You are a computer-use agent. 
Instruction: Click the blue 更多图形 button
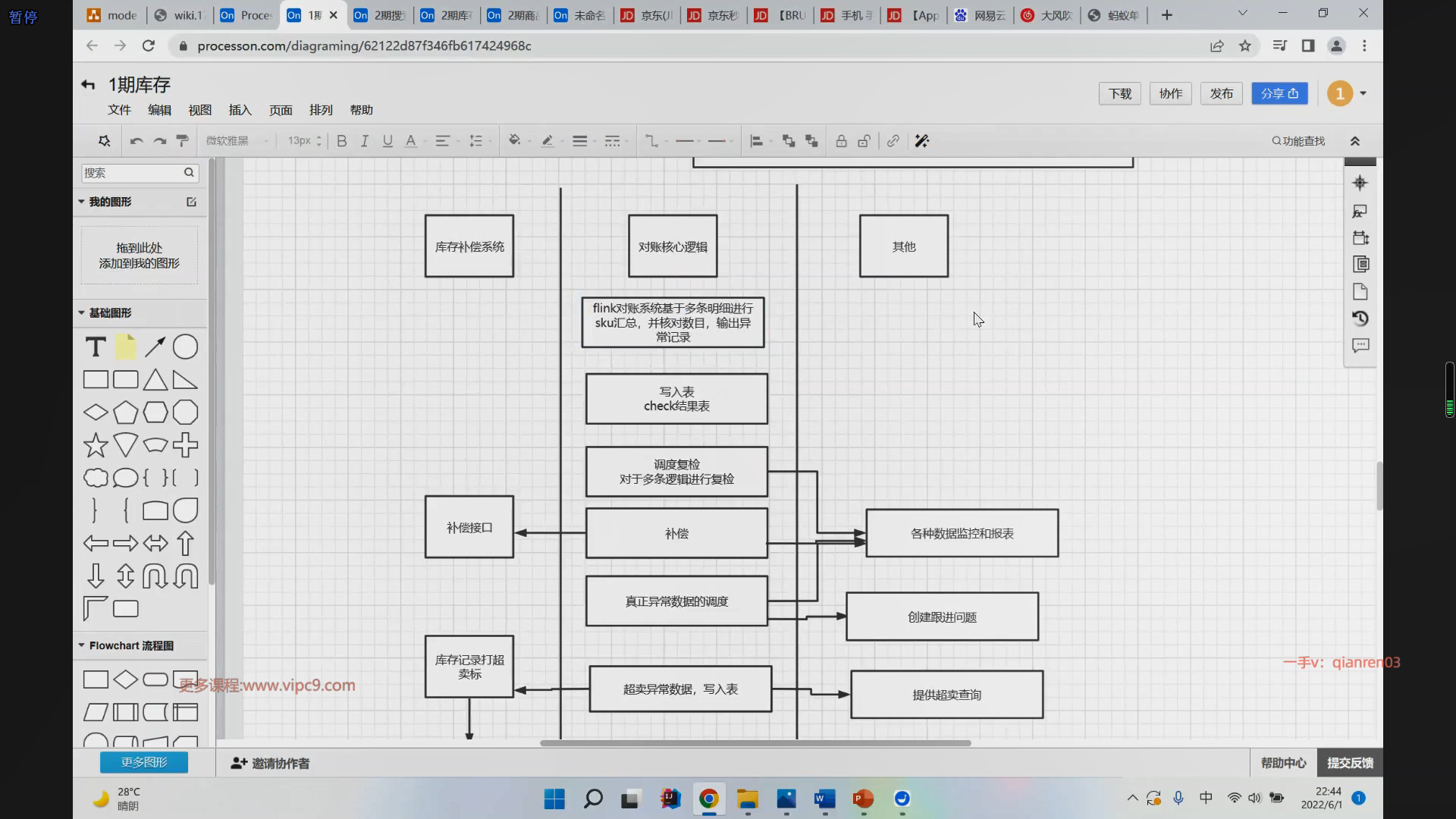click(x=144, y=762)
